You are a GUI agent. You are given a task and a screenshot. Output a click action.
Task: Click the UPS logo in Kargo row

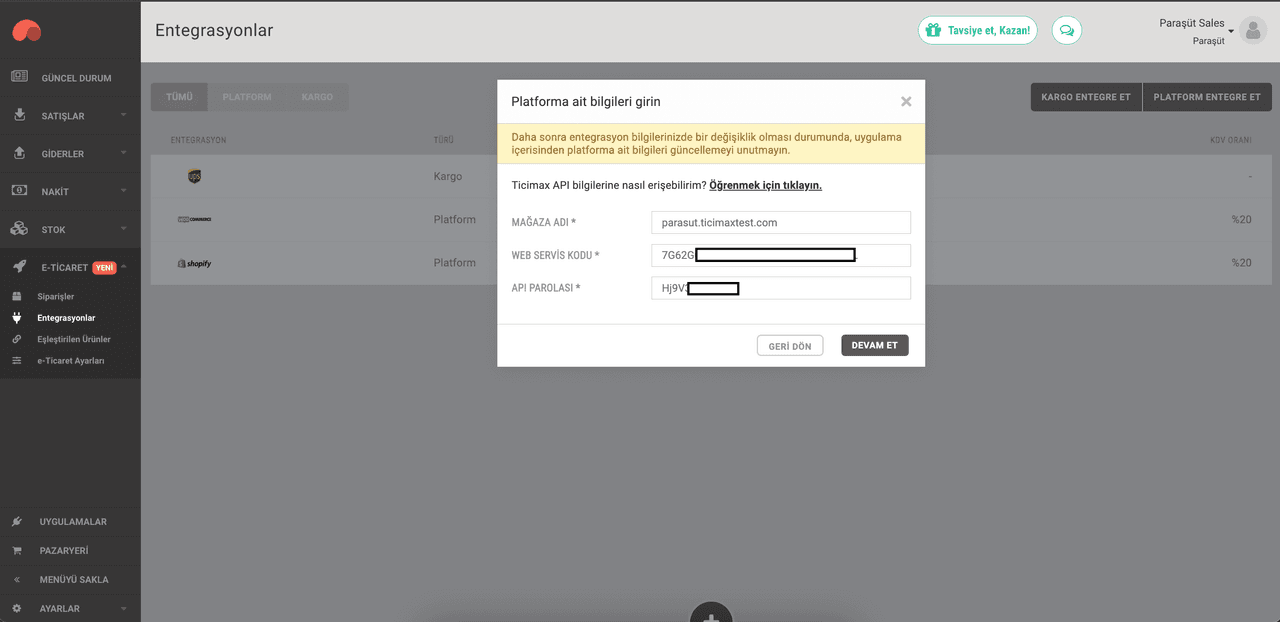click(194, 176)
